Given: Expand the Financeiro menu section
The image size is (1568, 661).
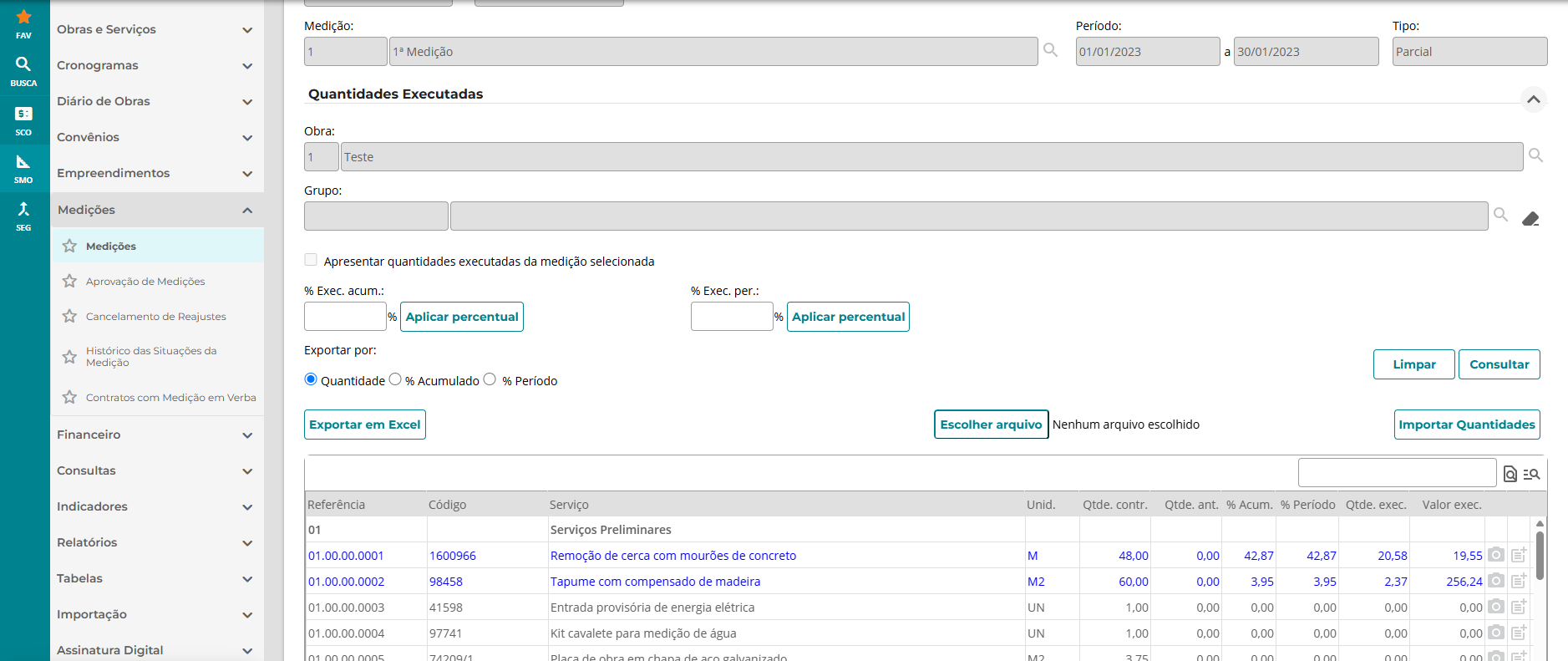Looking at the screenshot, I should click(155, 435).
